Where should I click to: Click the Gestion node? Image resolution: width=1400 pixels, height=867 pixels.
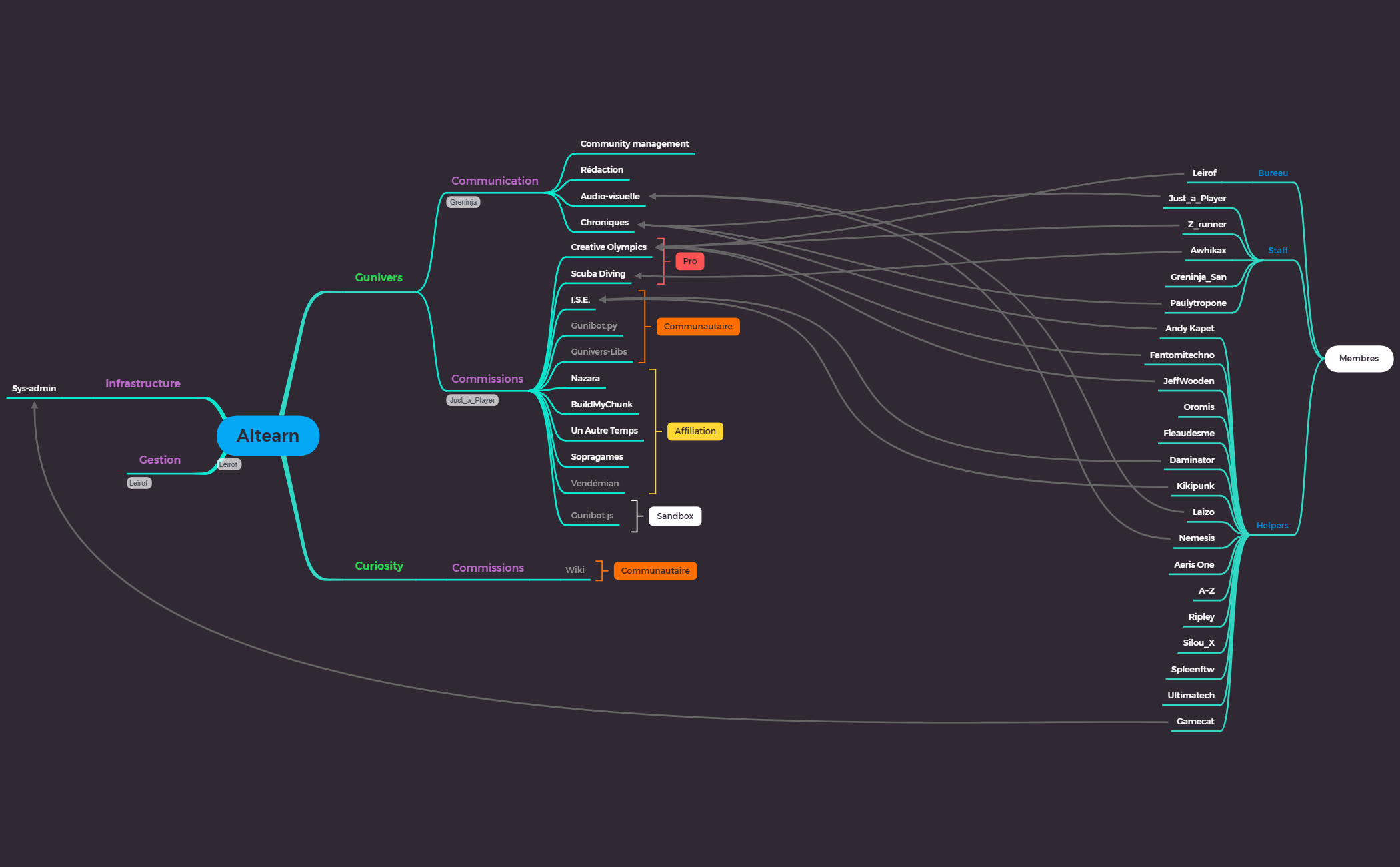point(159,460)
